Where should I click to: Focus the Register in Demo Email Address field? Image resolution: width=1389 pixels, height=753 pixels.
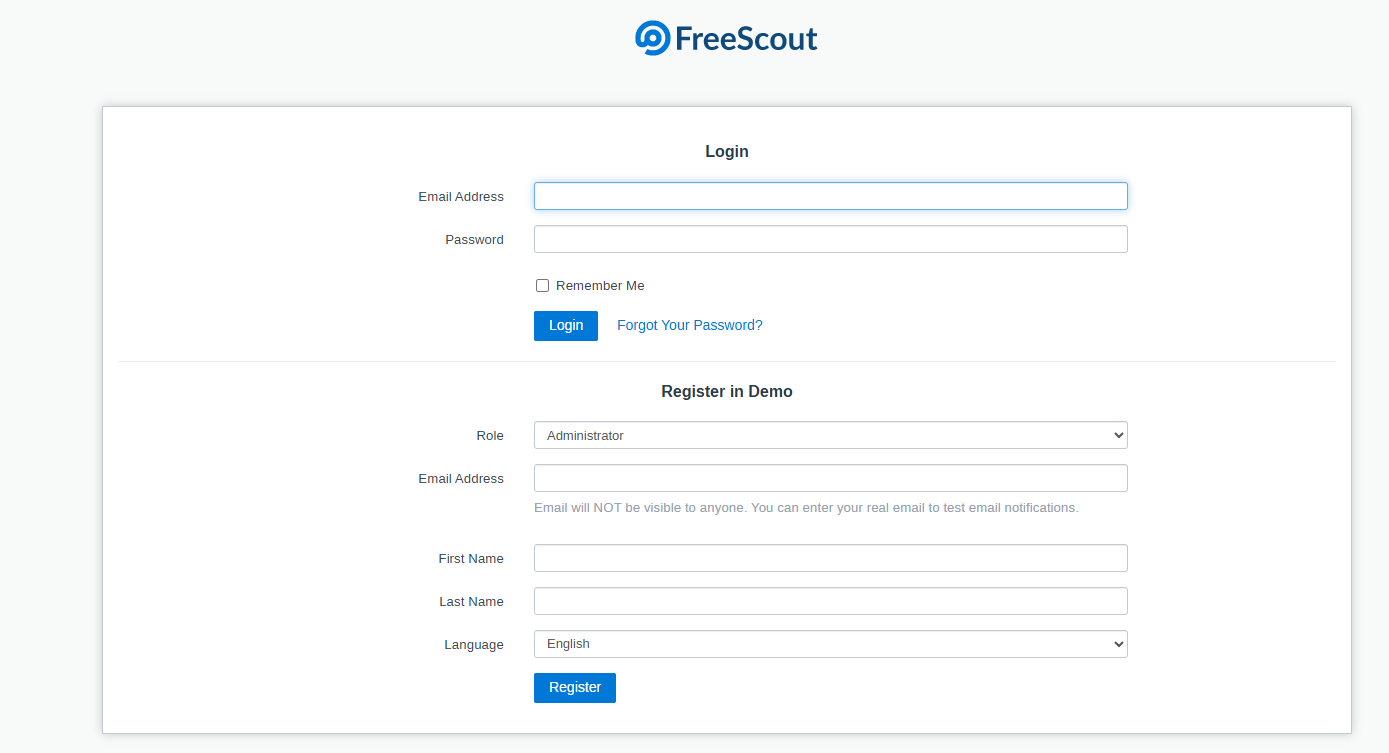(x=830, y=478)
